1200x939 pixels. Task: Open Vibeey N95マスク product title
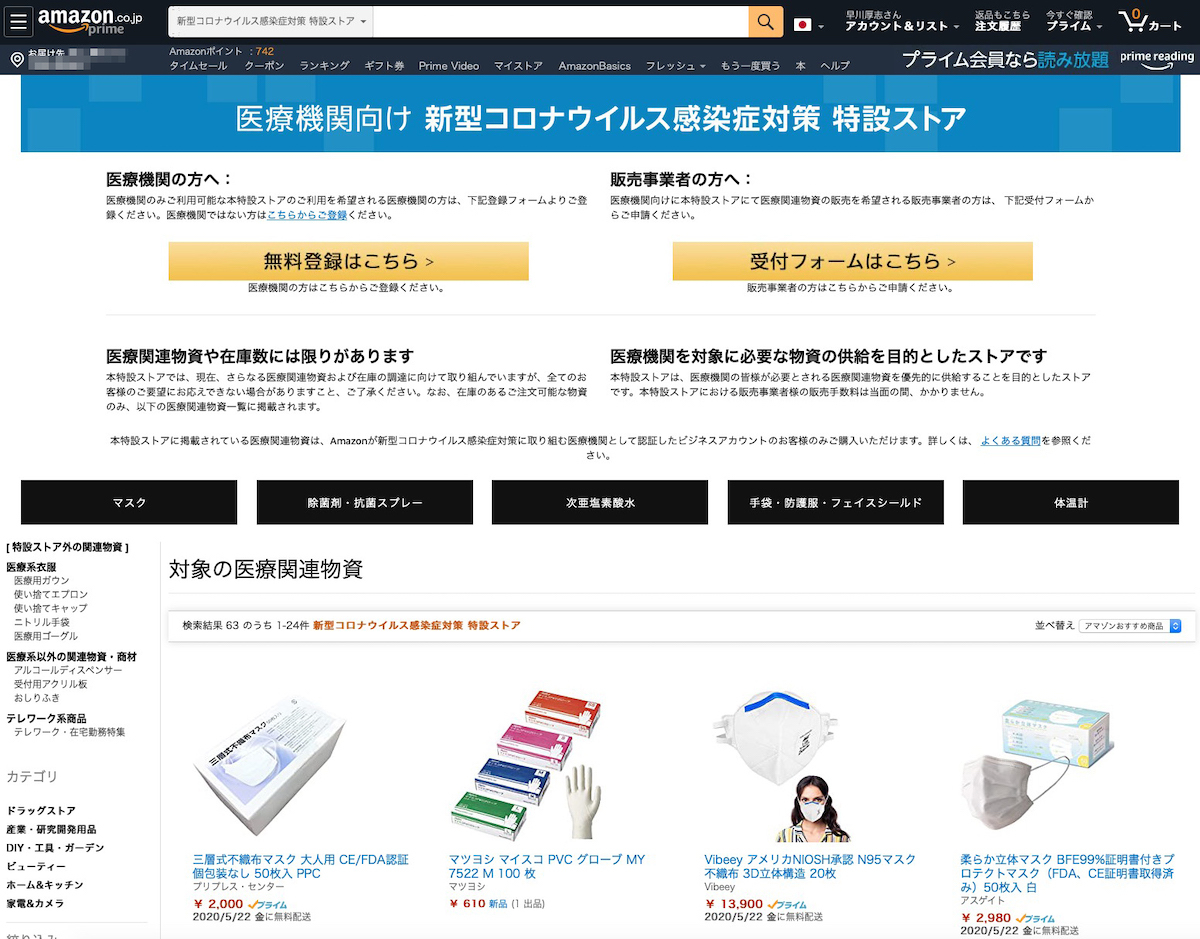click(810, 866)
